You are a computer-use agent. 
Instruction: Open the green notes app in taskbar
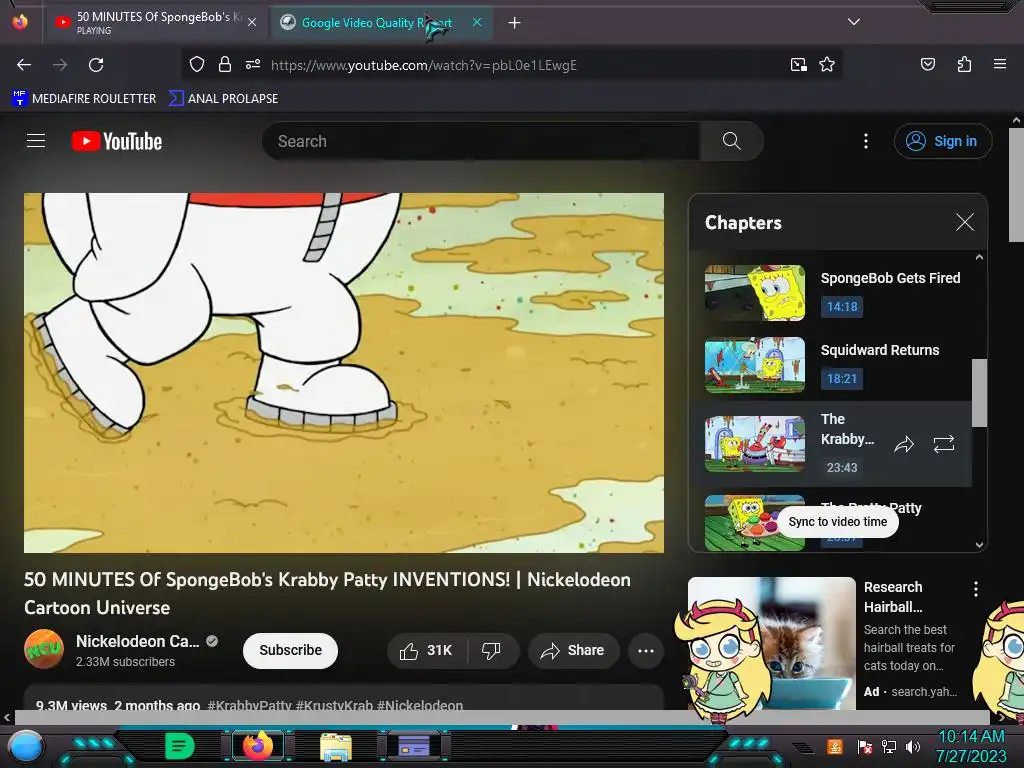(x=180, y=745)
